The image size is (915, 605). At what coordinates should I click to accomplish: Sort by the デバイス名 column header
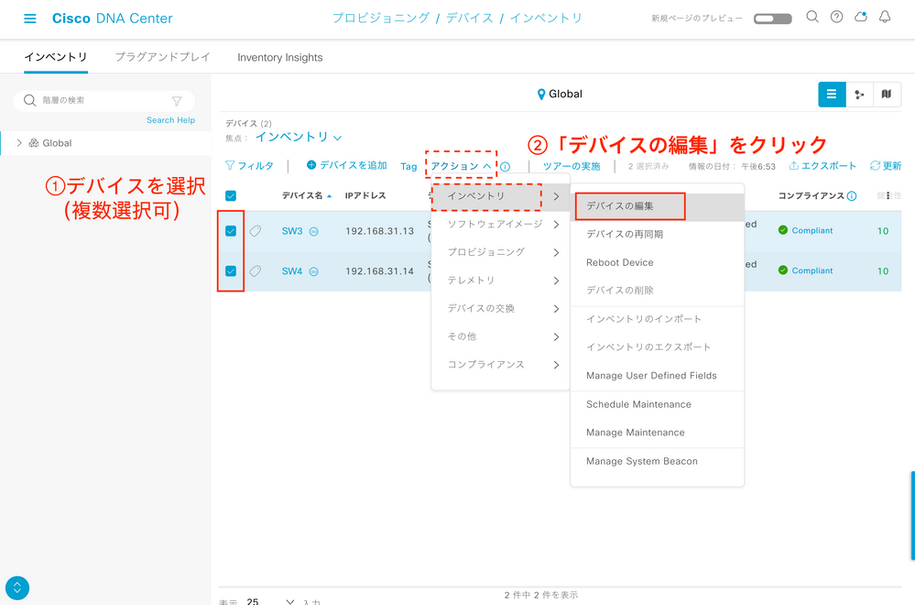tap(306, 196)
